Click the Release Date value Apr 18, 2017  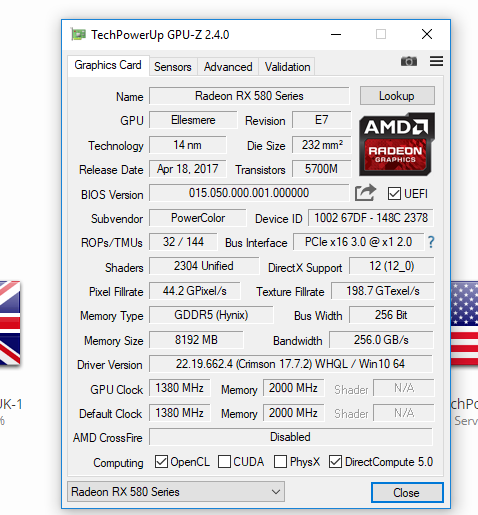187,169
